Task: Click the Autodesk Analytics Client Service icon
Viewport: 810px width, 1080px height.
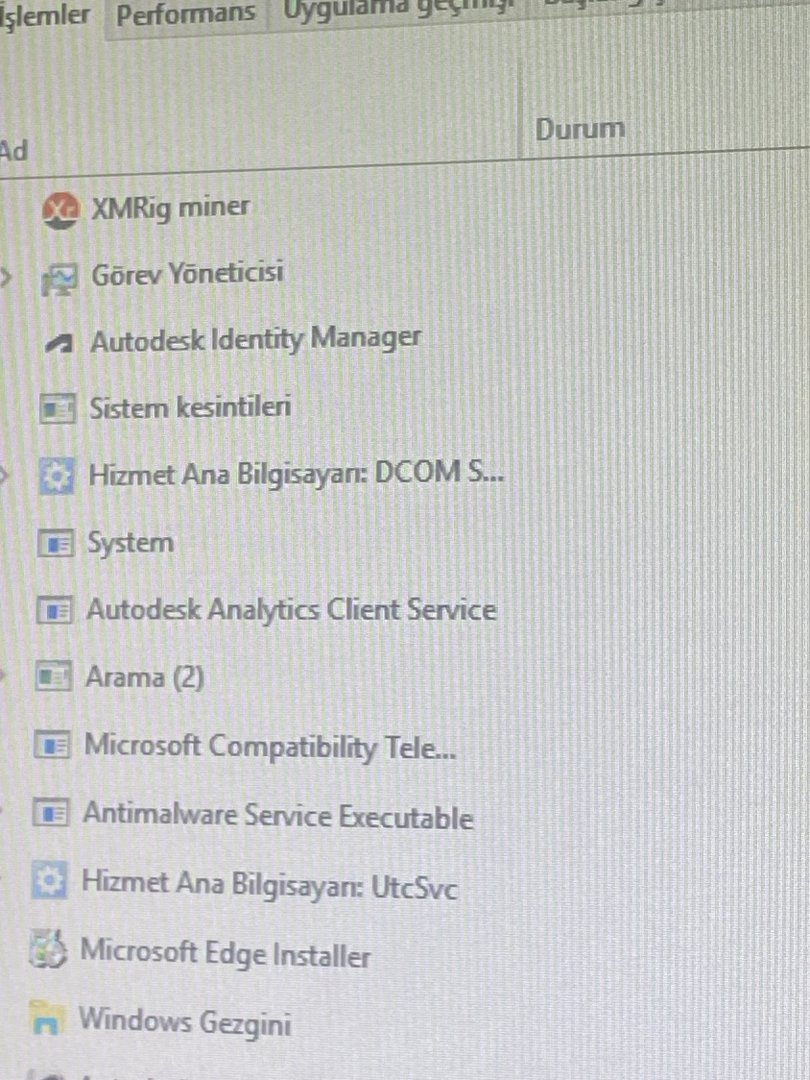Action: [54, 610]
